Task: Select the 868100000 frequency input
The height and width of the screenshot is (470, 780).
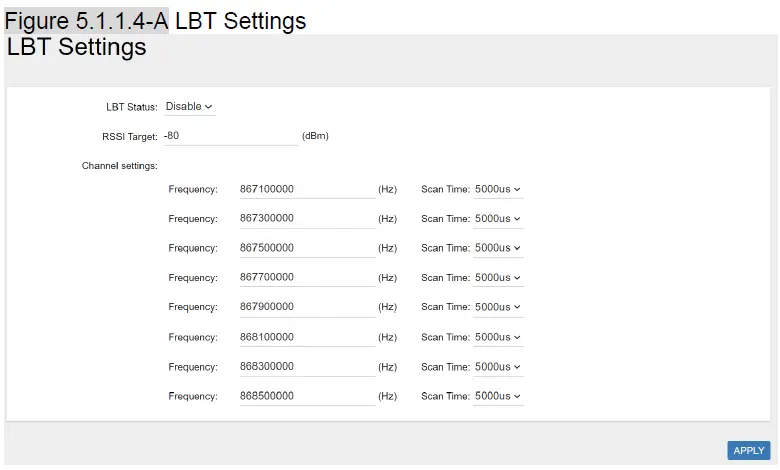Action: (306, 337)
